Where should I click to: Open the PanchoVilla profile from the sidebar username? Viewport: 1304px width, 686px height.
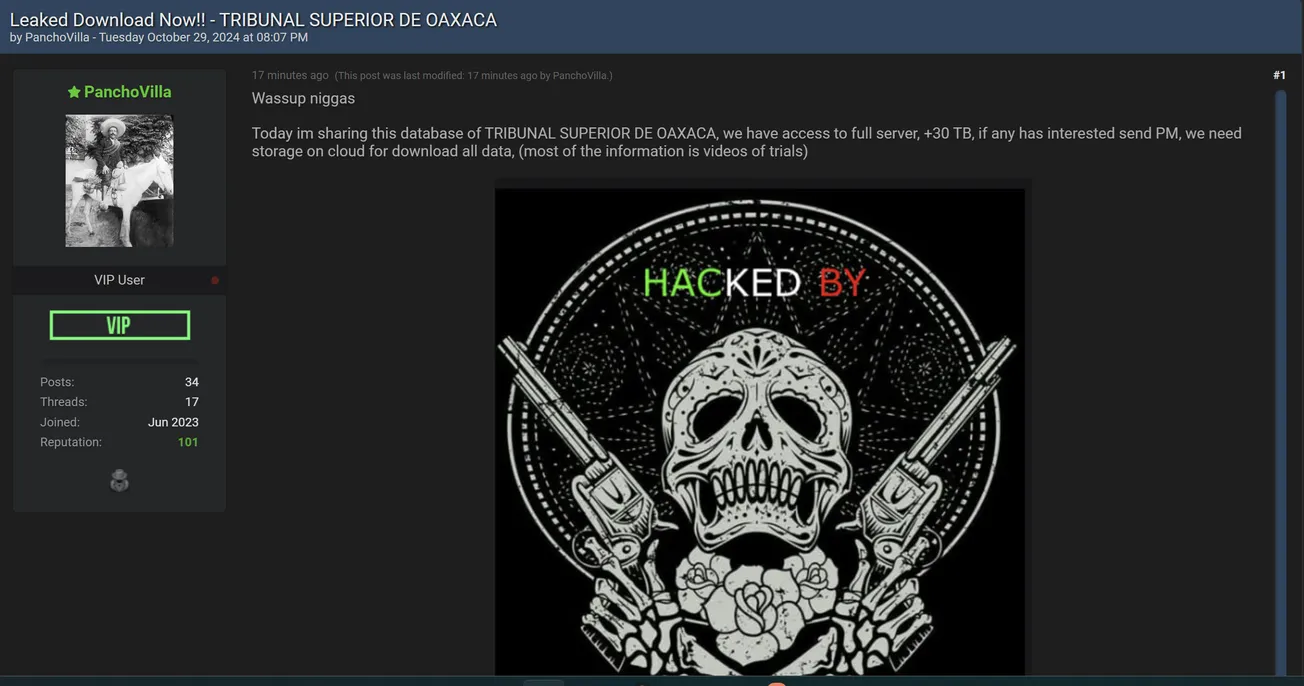click(127, 92)
